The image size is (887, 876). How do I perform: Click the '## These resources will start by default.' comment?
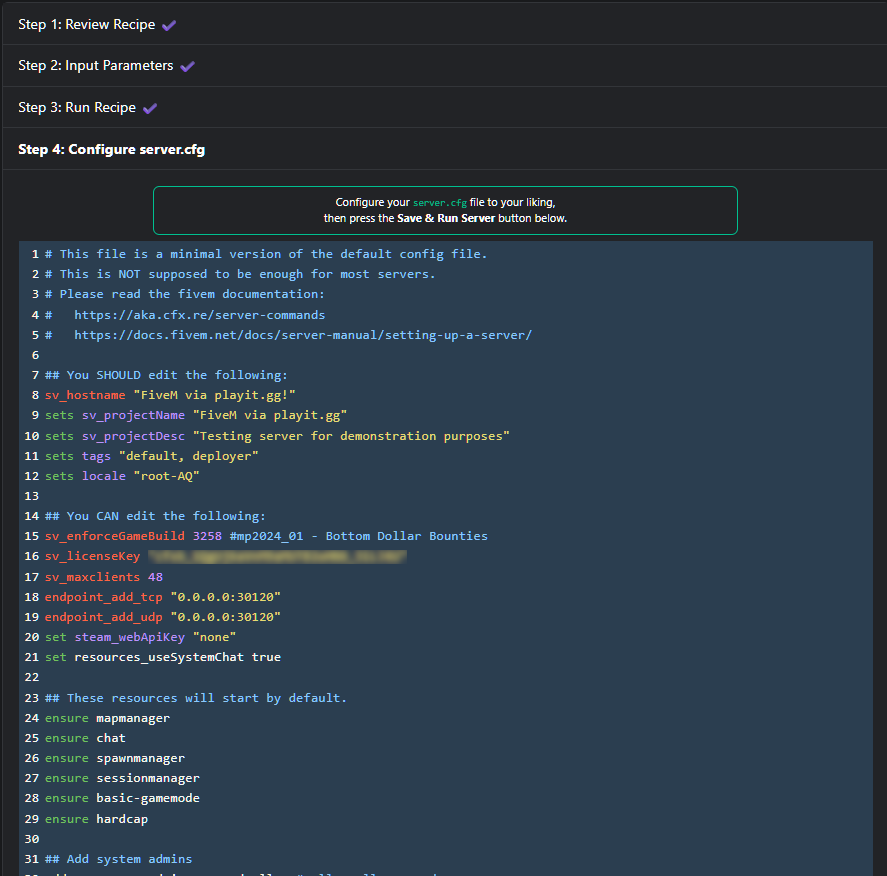(196, 698)
